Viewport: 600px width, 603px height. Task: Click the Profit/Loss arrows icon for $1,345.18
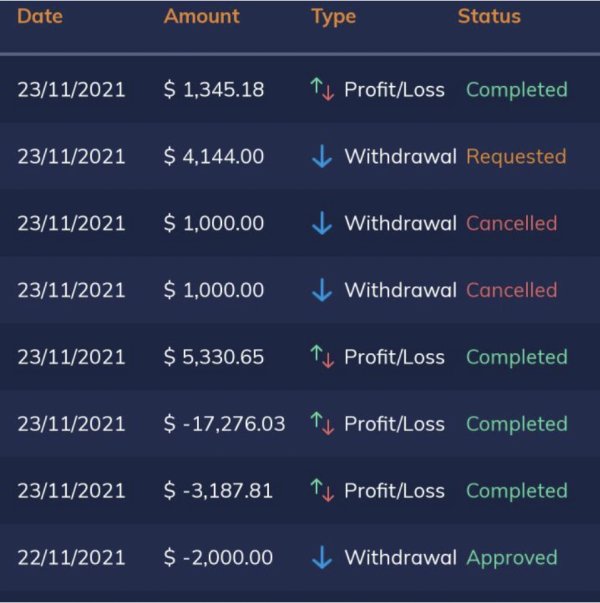pos(322,90)
